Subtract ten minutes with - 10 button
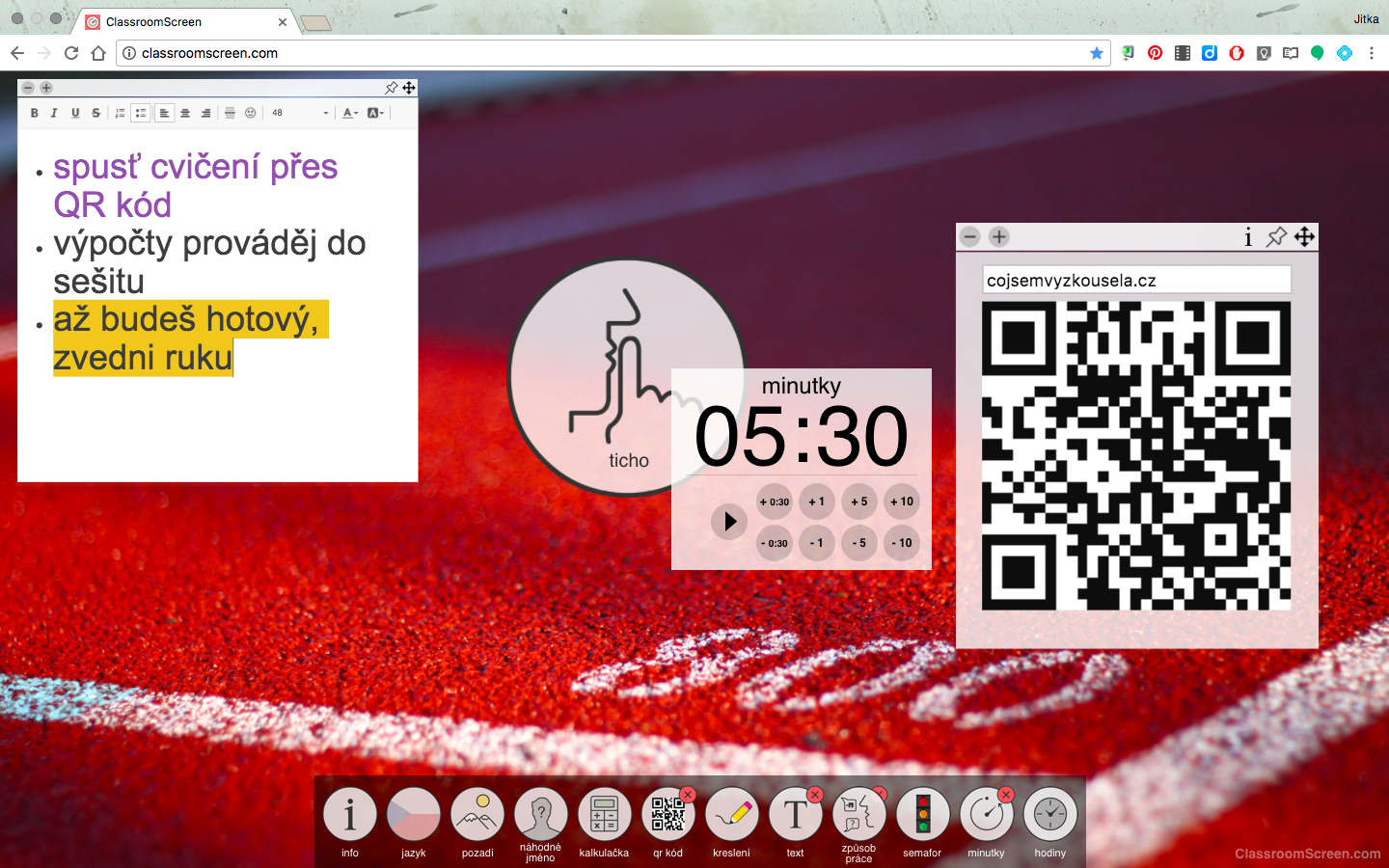 coord(902,543)
